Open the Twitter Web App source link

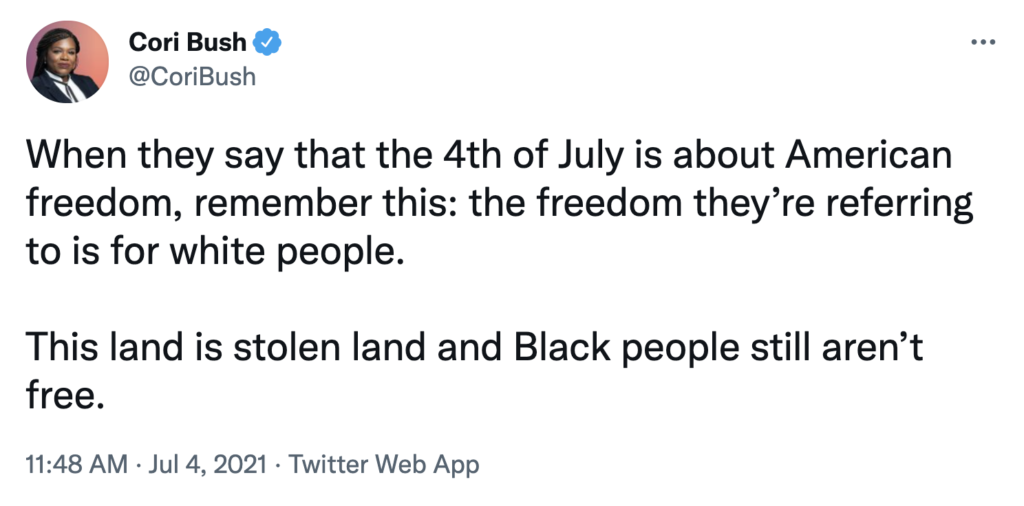pos(384,465)
